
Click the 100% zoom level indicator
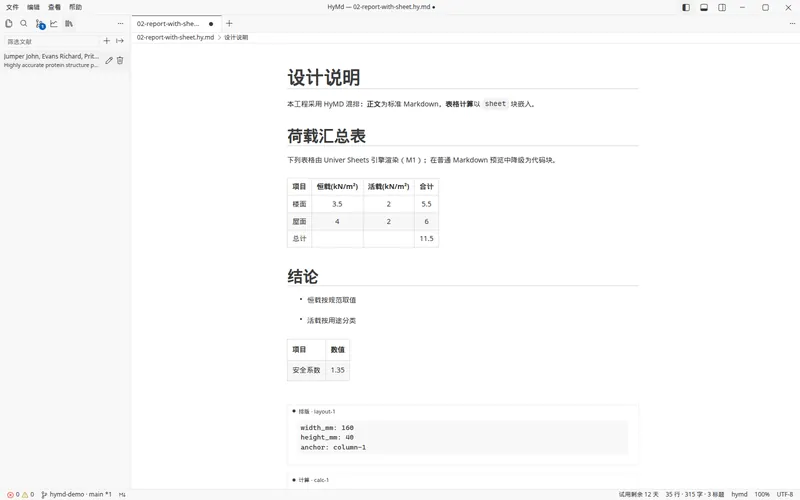click(762, 494)
